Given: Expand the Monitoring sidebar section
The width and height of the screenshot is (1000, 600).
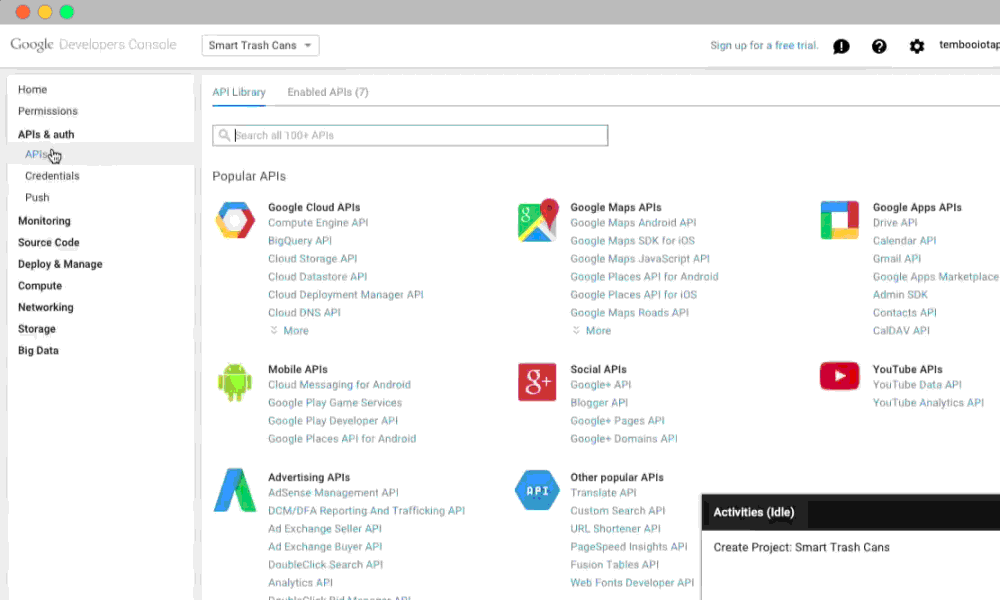Looking at the screenshot, I should coord(44,221).
